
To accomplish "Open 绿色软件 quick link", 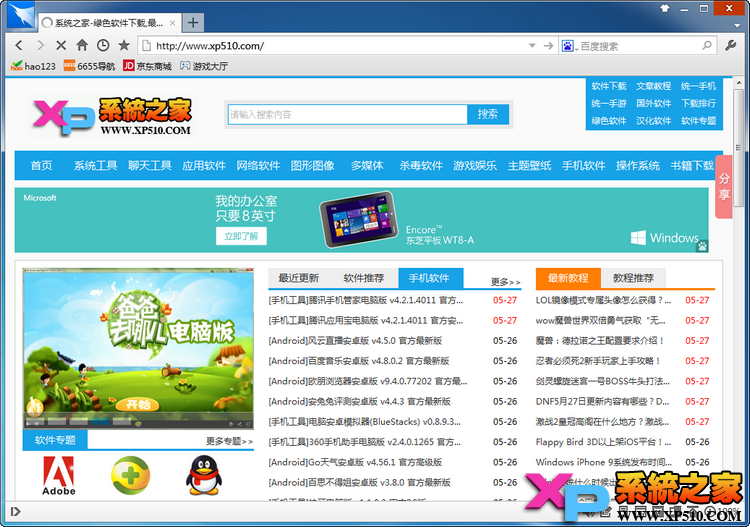I will 608,121.
